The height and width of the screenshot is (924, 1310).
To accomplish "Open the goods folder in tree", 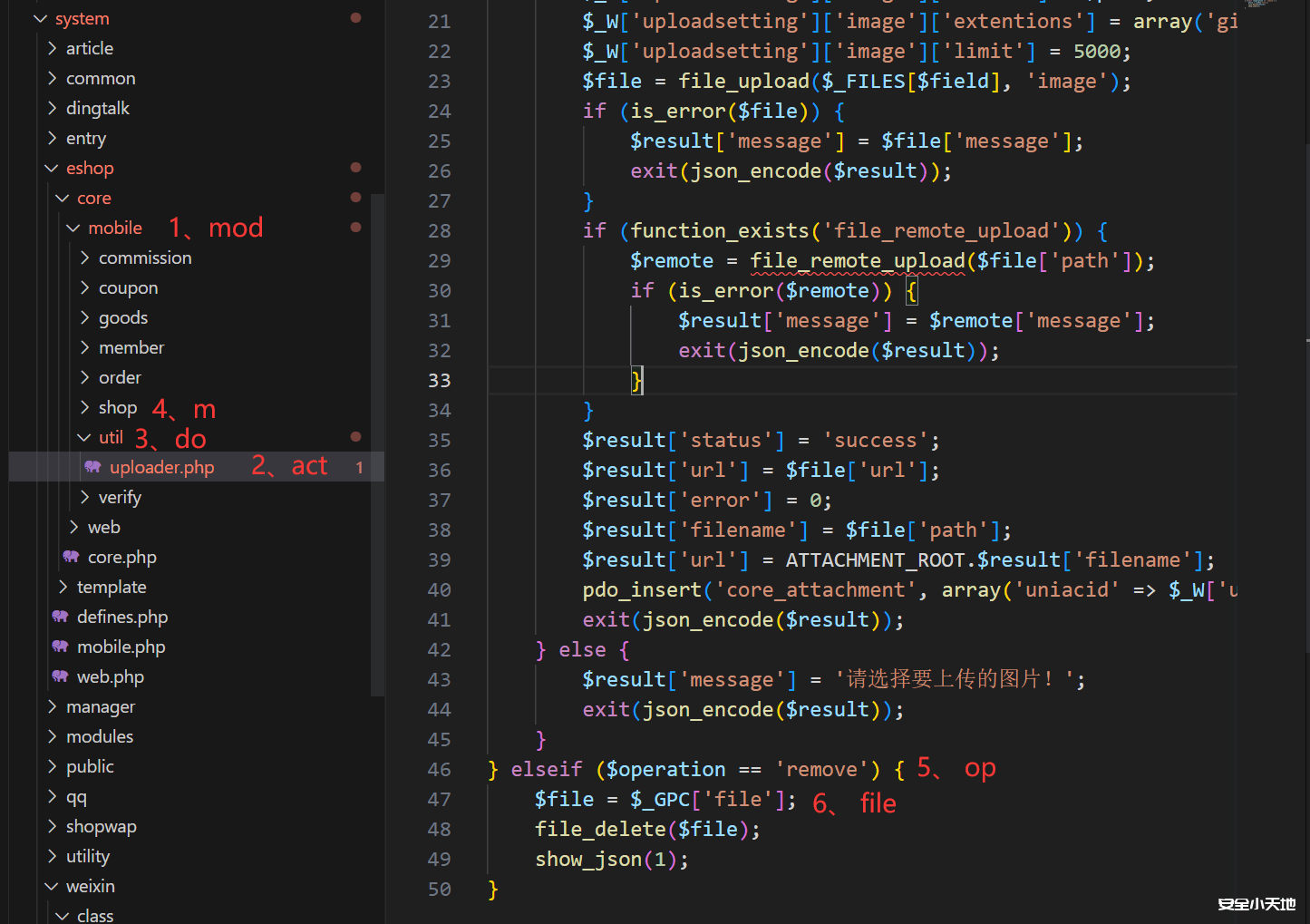I will click(x=122, y=317).
